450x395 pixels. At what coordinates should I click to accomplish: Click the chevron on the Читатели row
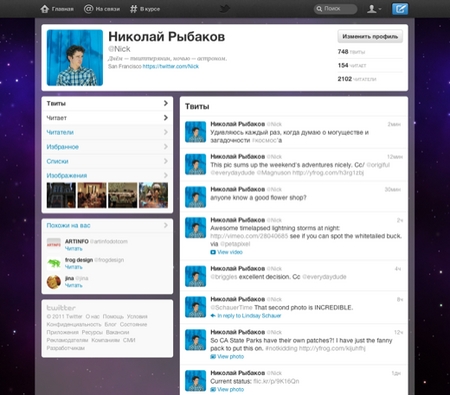[166, 132]
